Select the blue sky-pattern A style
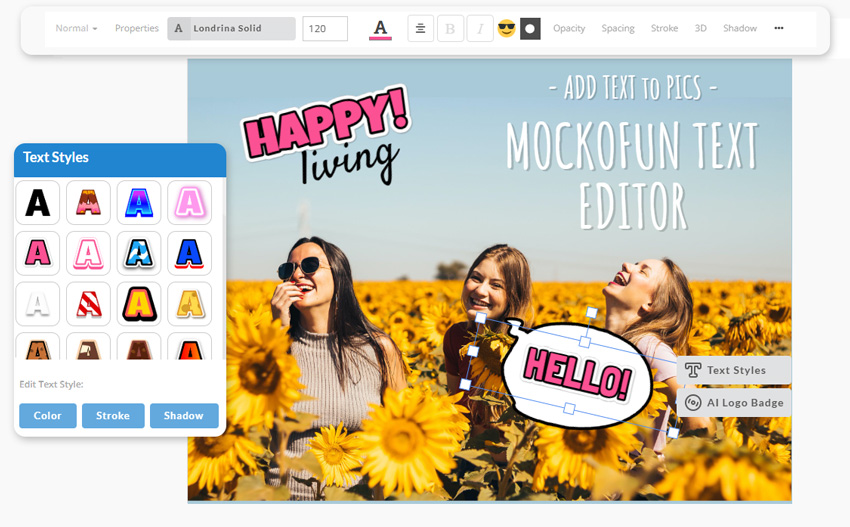 click(x=139, y=253)
